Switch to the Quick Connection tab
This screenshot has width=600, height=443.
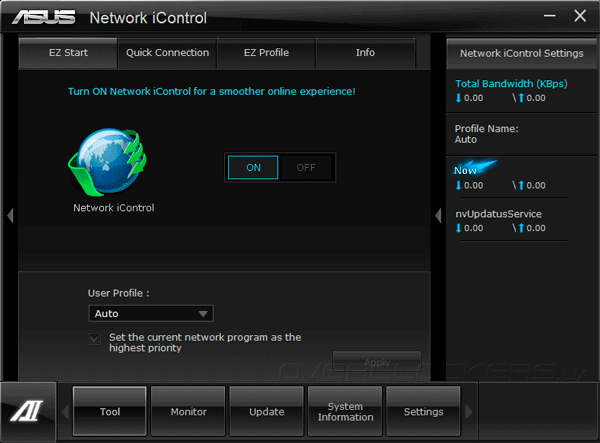pos(167,53)
